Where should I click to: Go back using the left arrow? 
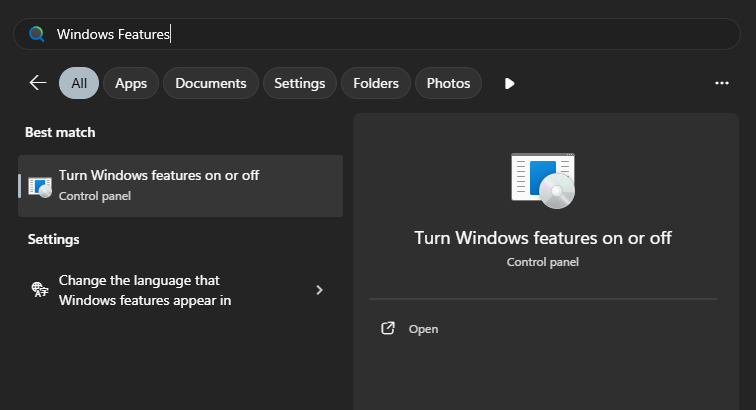(38, 83)
